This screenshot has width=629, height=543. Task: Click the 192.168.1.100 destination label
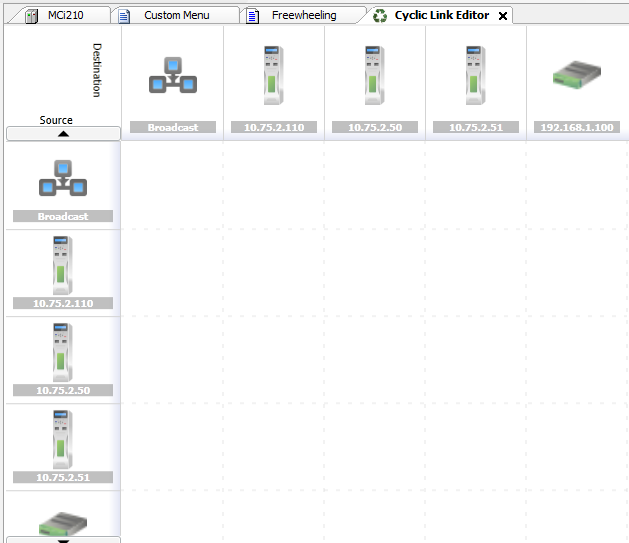pos(577,127)
